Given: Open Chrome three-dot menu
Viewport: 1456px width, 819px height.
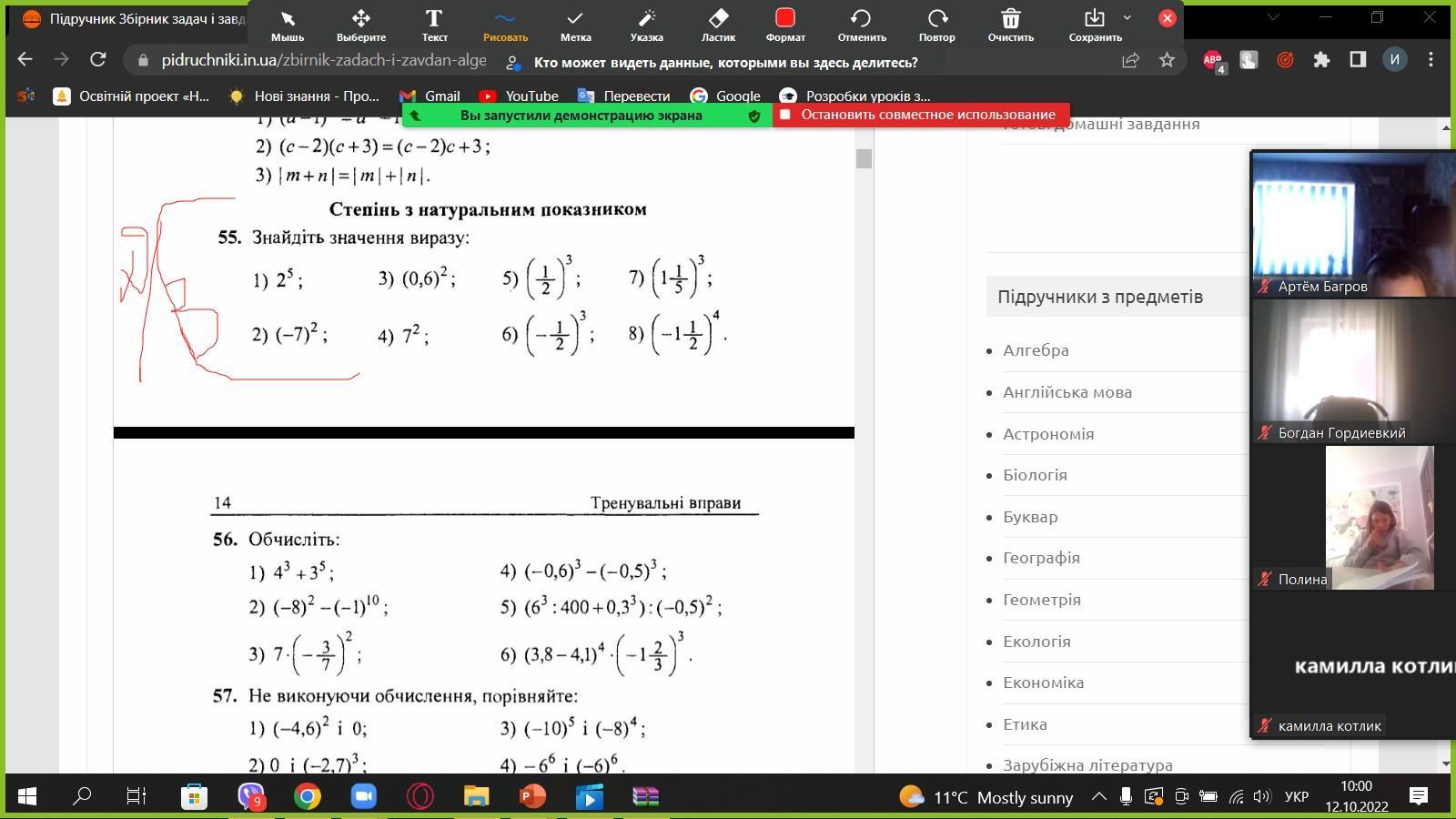Looking at the screenshot, I should point(1431,60).
